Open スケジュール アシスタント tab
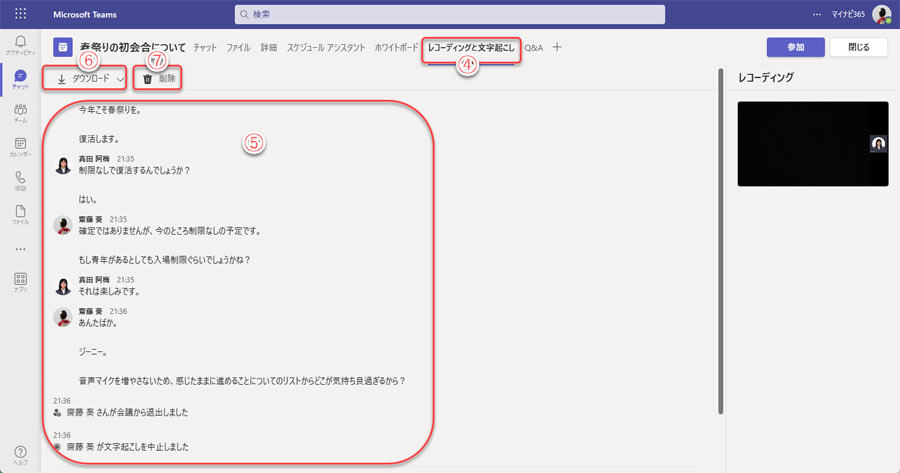900x473 pixels. (326, 48)
